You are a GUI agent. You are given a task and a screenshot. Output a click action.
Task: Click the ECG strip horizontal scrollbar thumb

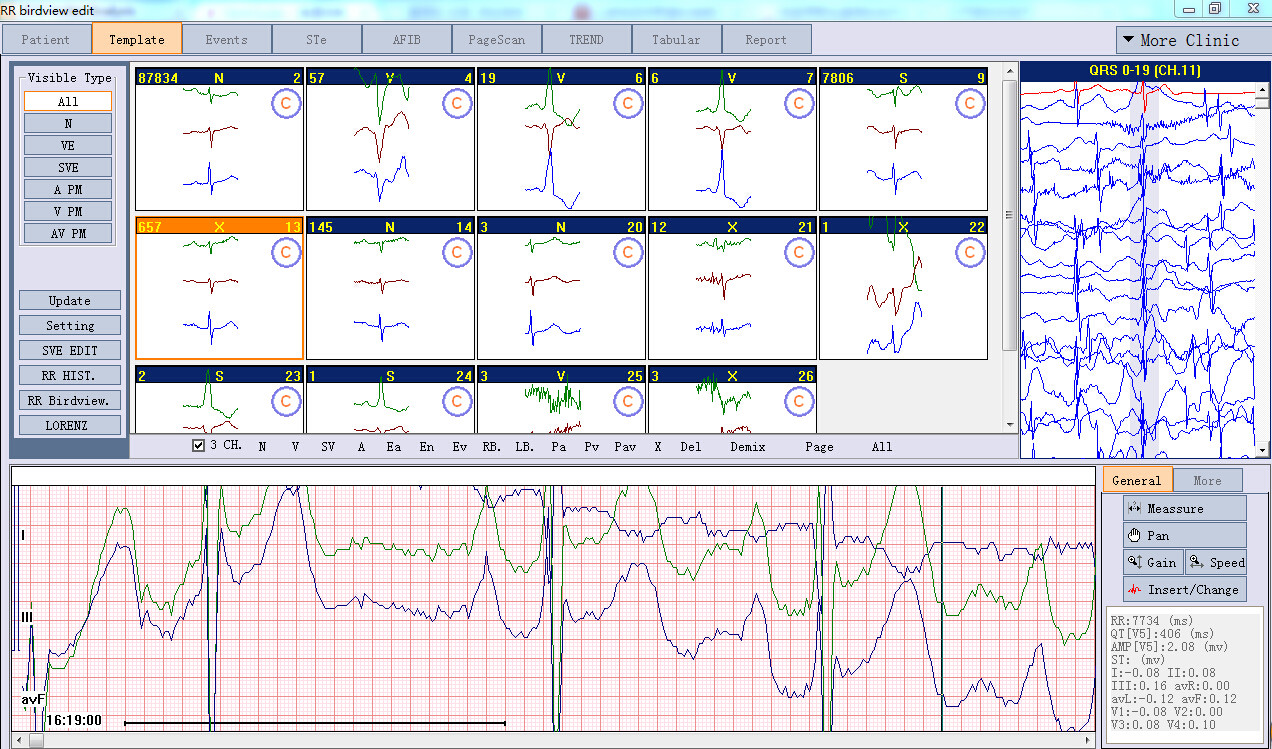pos(37,741)
